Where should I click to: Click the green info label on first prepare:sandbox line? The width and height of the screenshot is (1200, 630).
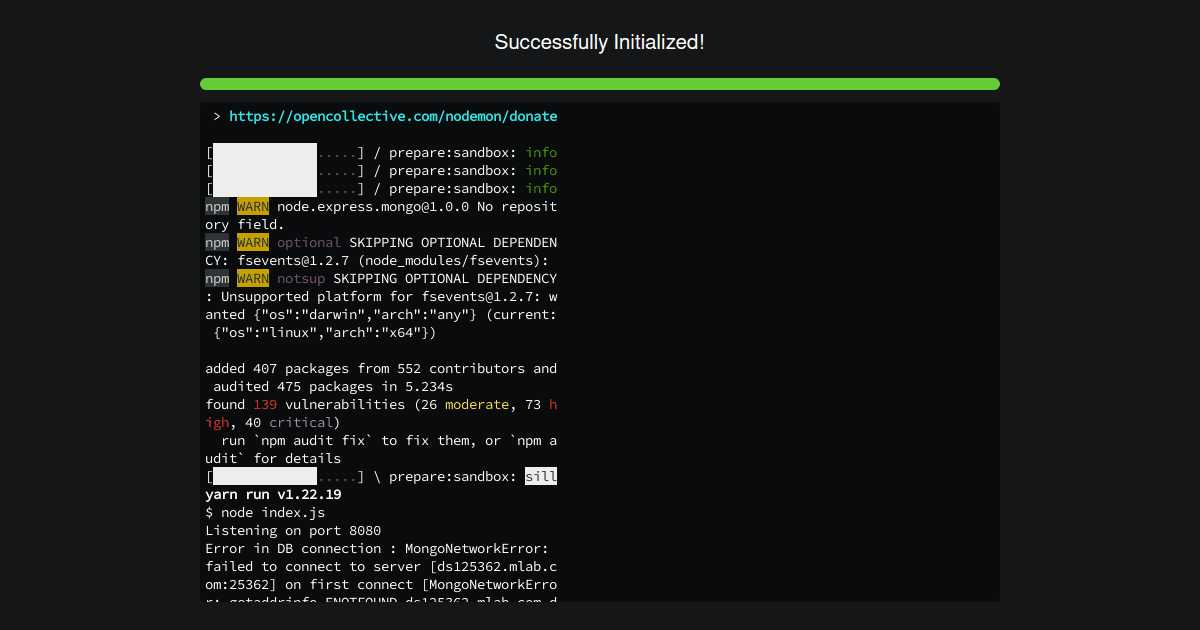coord(541,152)
